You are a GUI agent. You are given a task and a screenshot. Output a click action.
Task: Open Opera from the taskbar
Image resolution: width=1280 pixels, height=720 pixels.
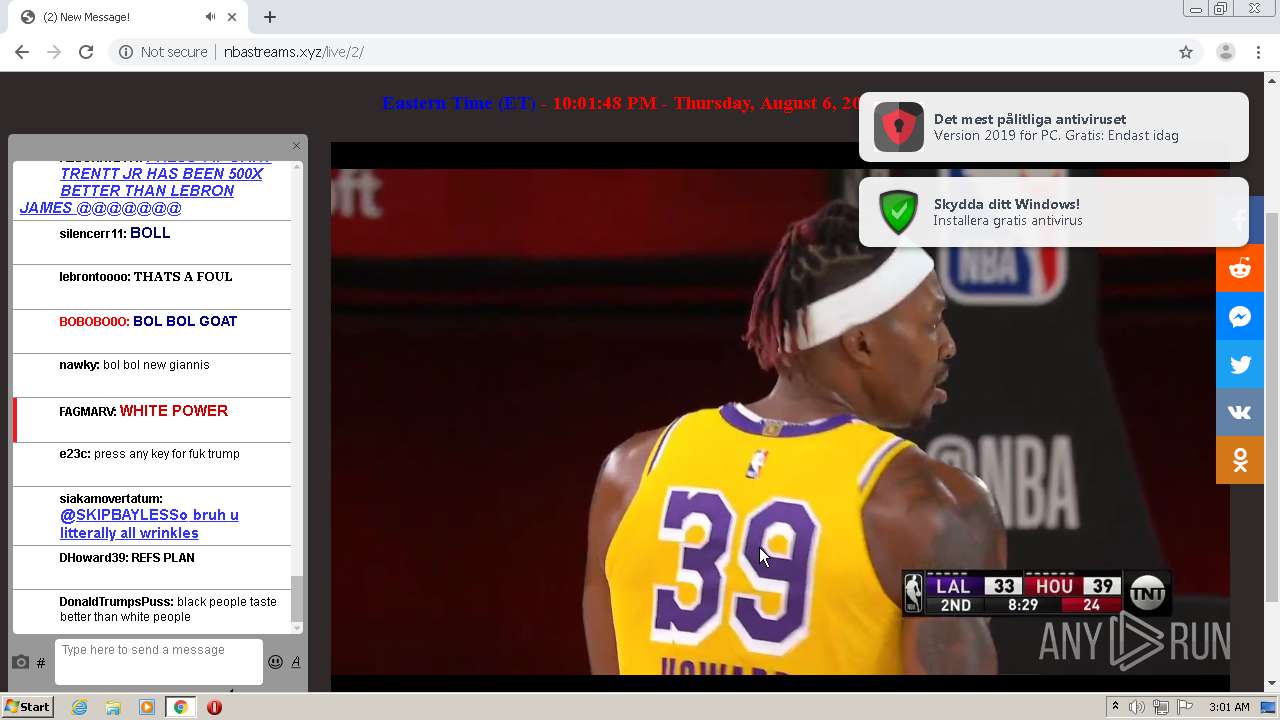(x=214, y=707)
